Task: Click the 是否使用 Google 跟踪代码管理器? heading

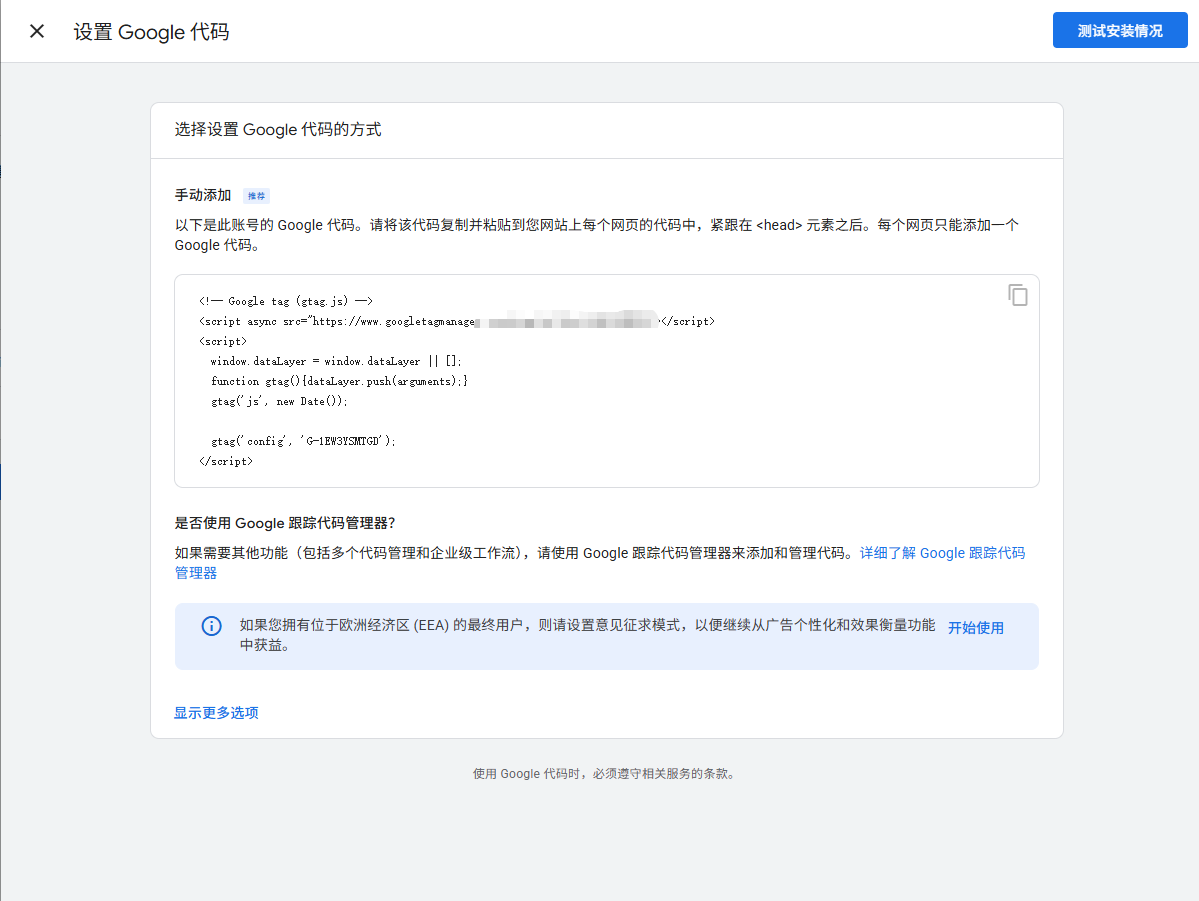Action: click(x=284, y=523)
